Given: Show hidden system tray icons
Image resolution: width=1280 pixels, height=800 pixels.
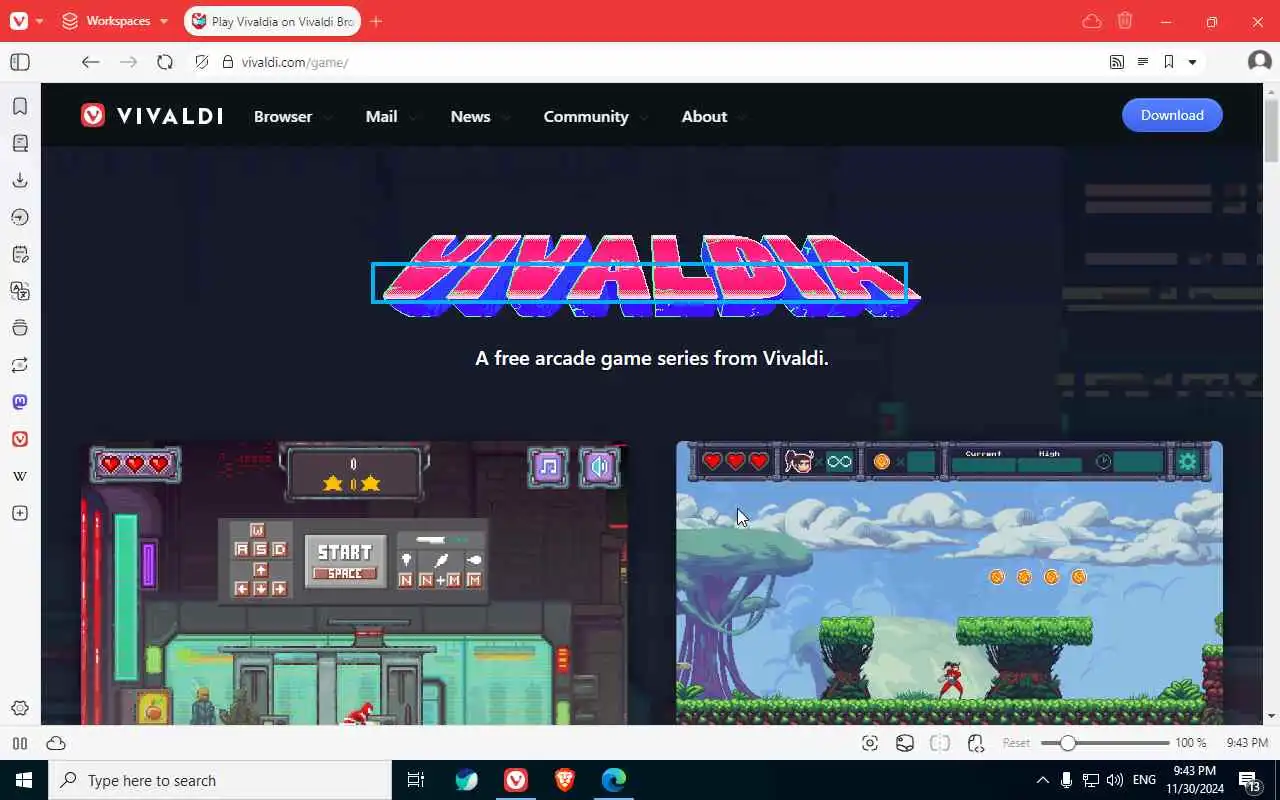Looking at the screenshot, I should pos(1042,780).
